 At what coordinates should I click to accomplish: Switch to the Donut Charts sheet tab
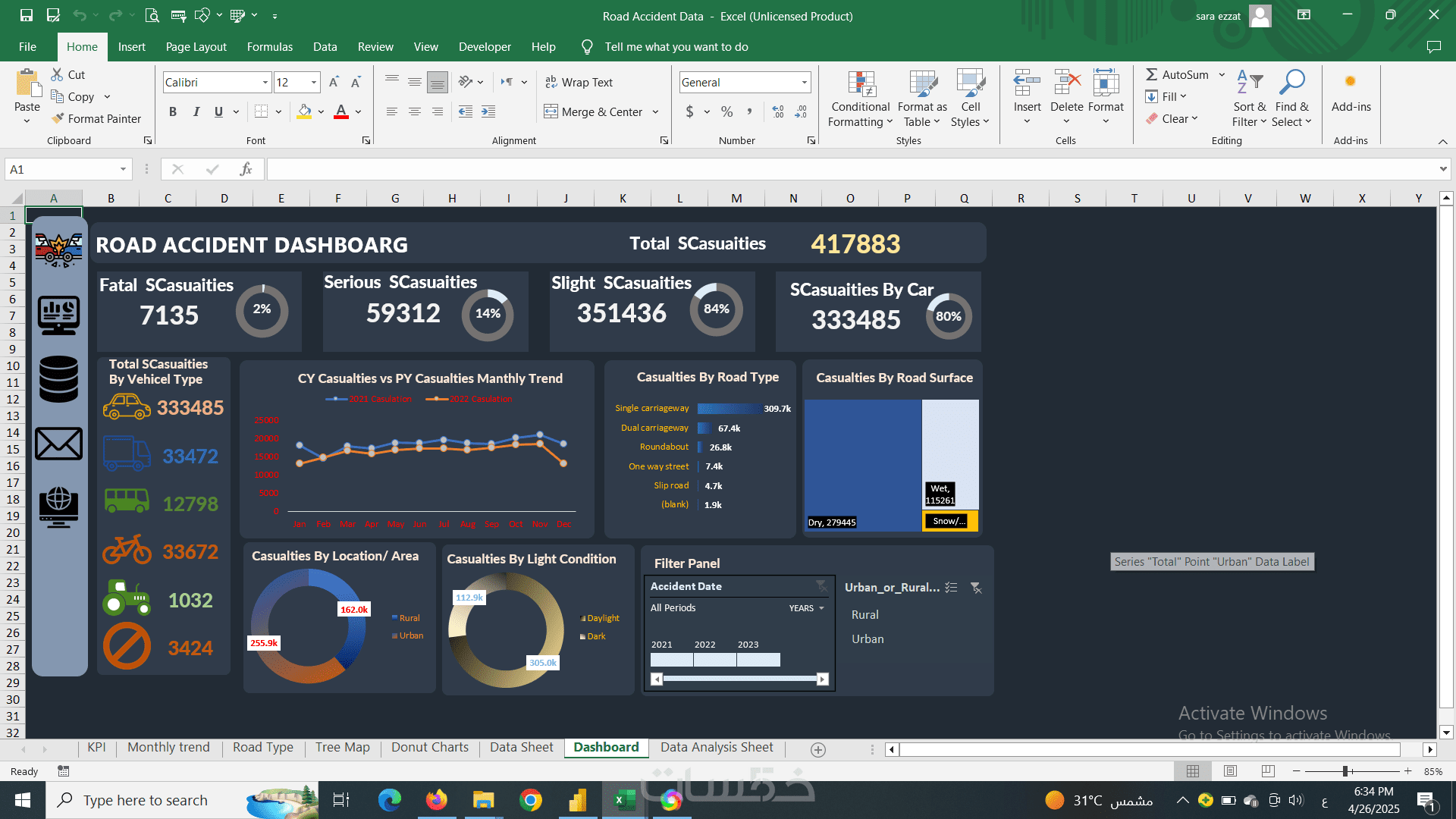point(429,748)
